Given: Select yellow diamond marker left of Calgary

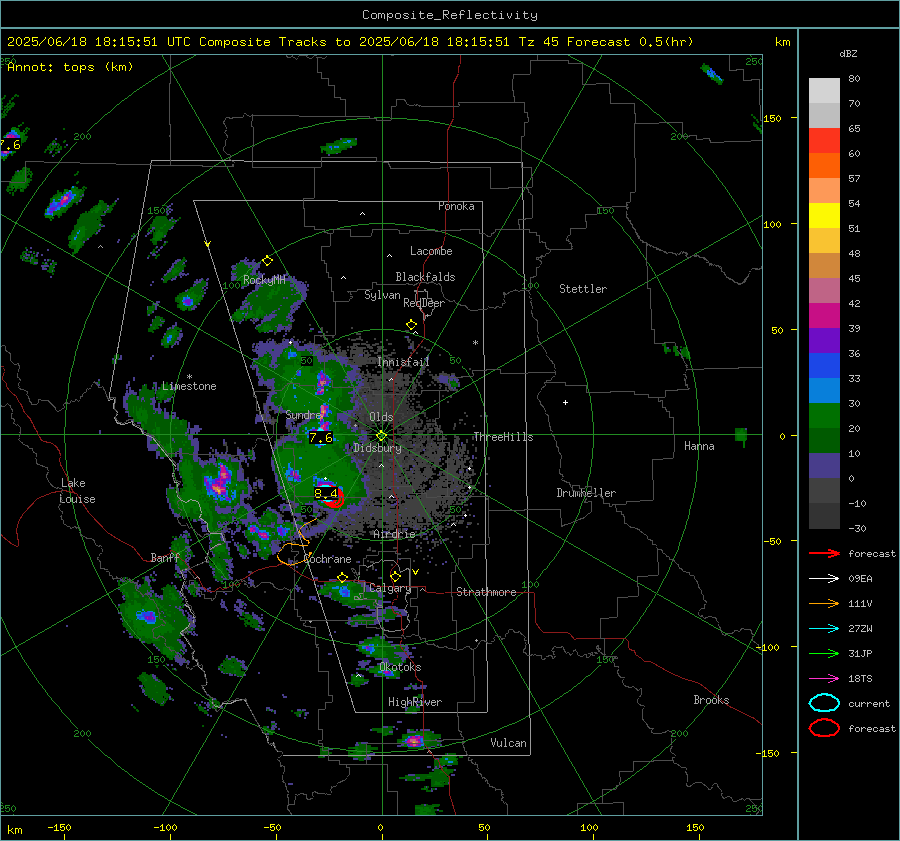Looking at the screenshot, I should pyautogui.click(x=342, y=577).
